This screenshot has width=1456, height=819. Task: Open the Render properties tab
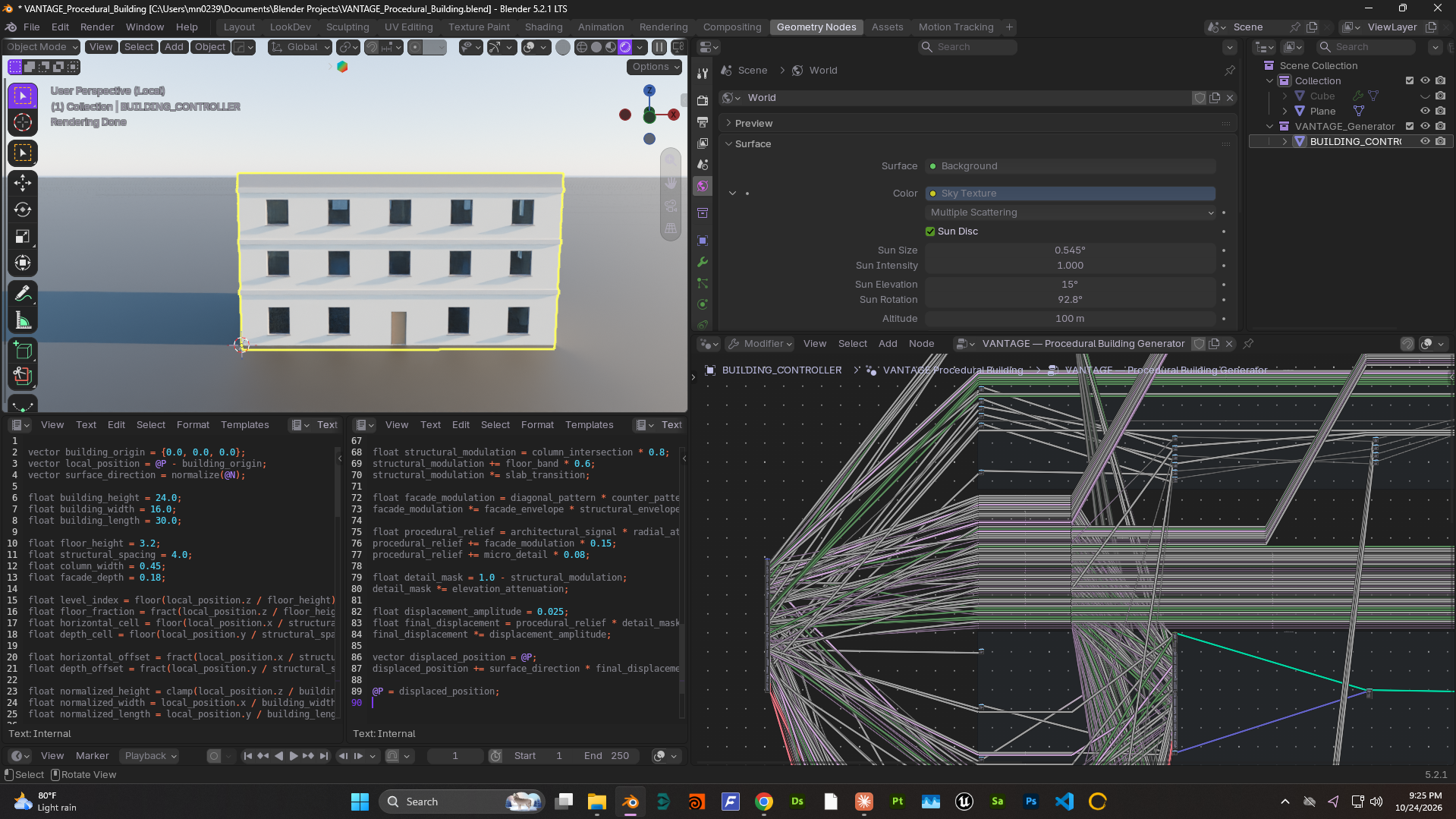703,100
